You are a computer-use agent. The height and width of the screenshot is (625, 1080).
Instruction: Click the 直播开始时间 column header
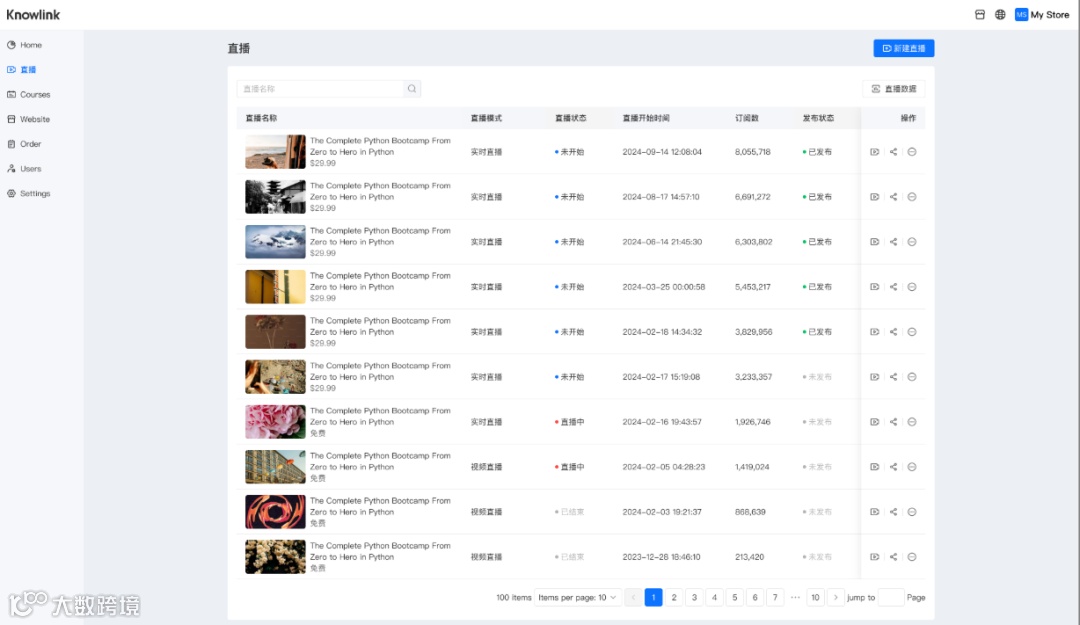[x=646, y=119]
